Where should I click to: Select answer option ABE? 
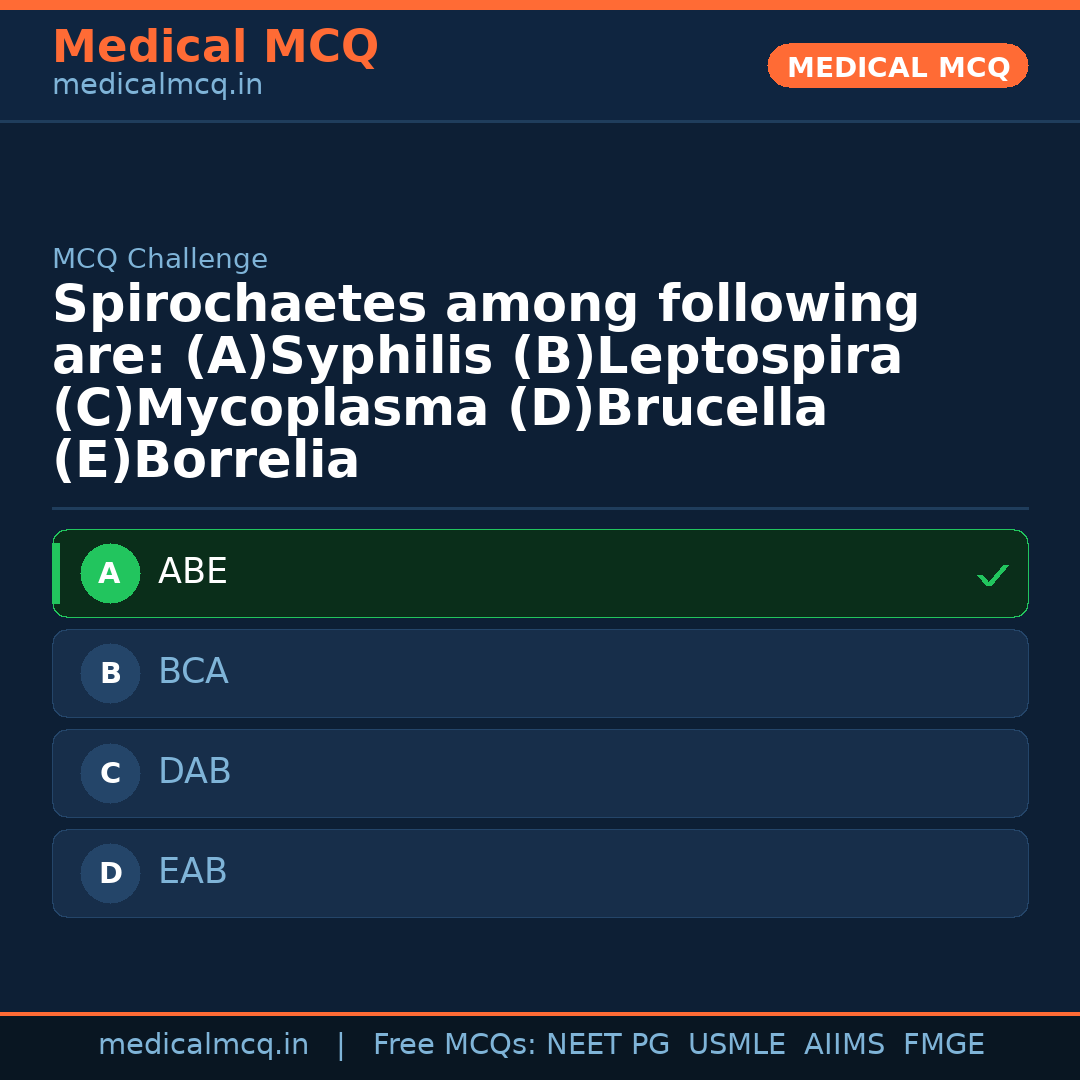(540, 573)
